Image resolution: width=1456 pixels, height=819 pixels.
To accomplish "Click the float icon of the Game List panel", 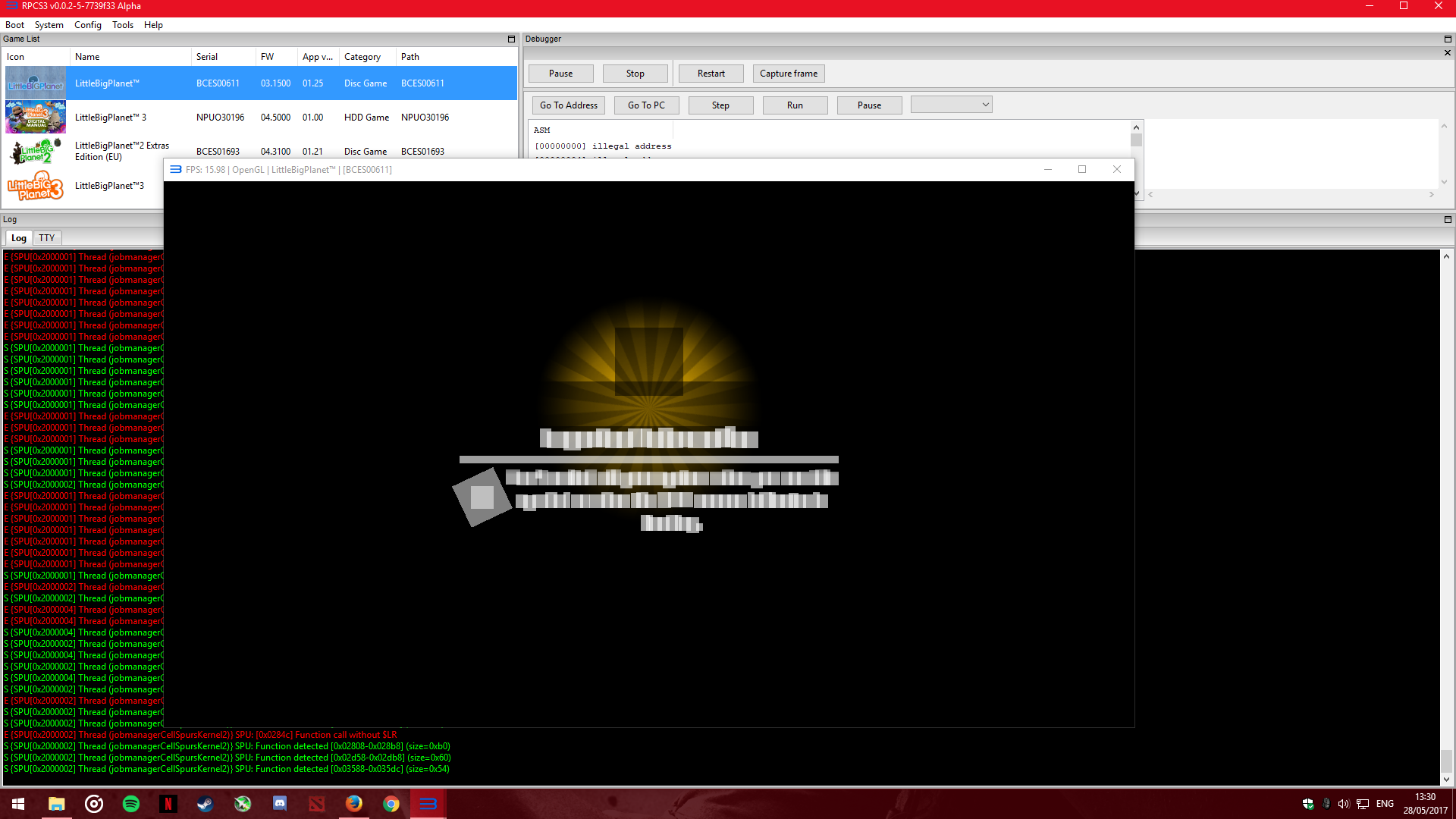I will (511, 39).
